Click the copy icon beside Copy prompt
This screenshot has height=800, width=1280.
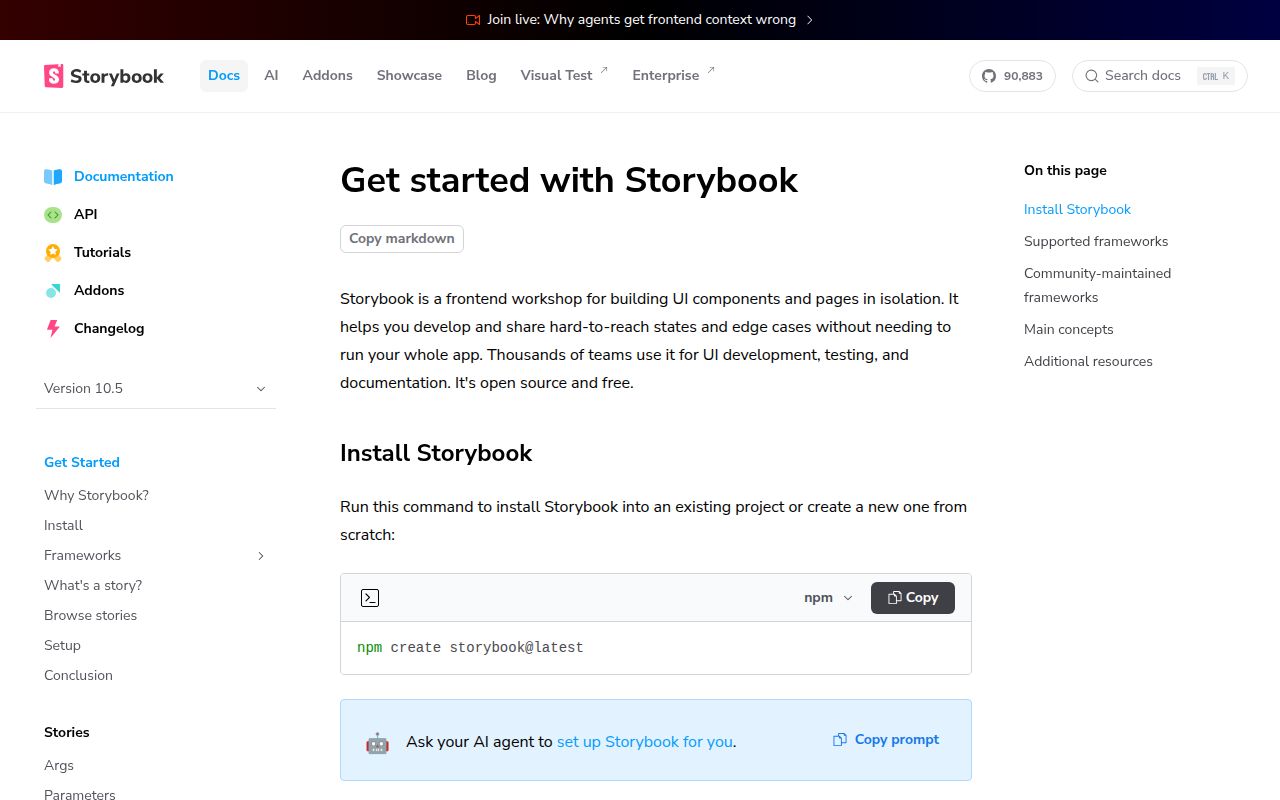tap(840, 740)
